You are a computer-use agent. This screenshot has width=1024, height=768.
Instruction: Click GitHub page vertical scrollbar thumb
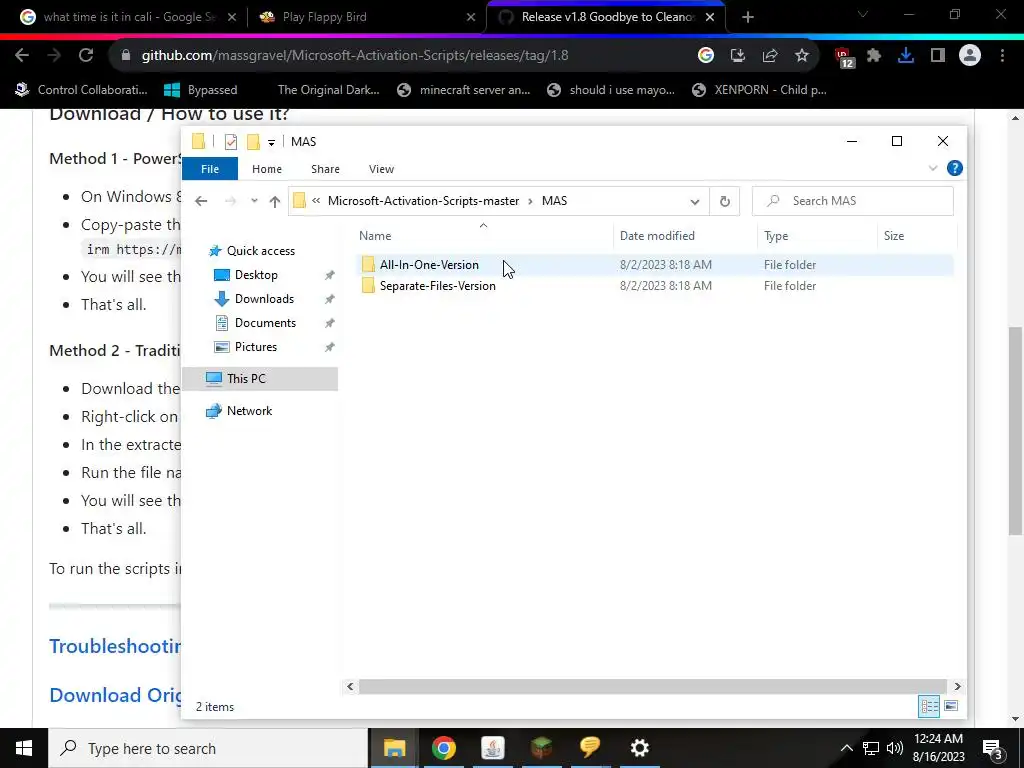click(x=1016, y=431)
